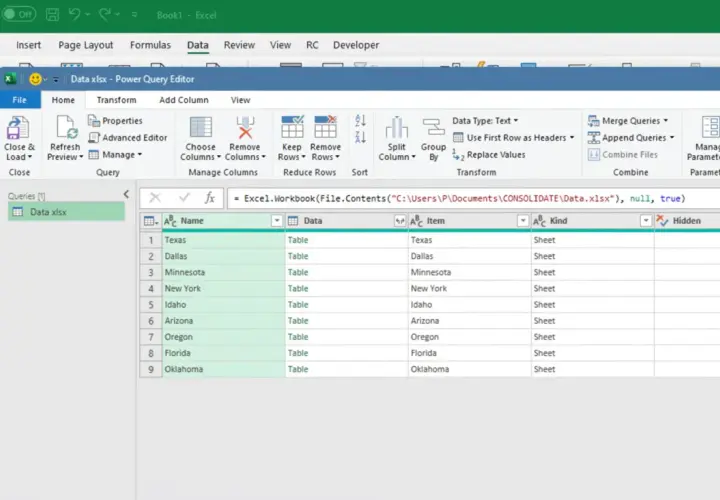Expand the Data column with its expand icon
Image resolution: width=720 pixels, height=500 pixels.
[x=400, y=221]
